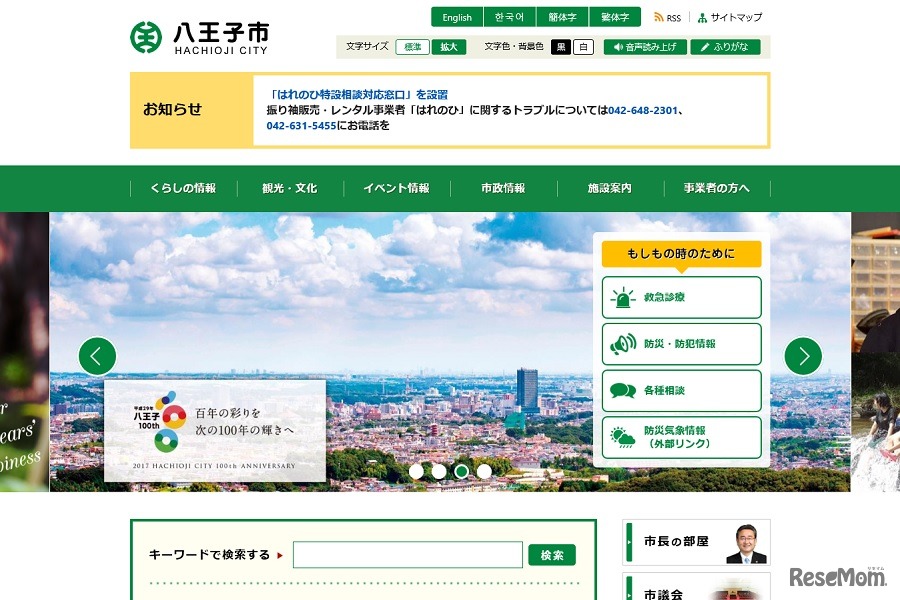Switch site language to English
The image size is (900, 600).
click(x=457, y=16)
